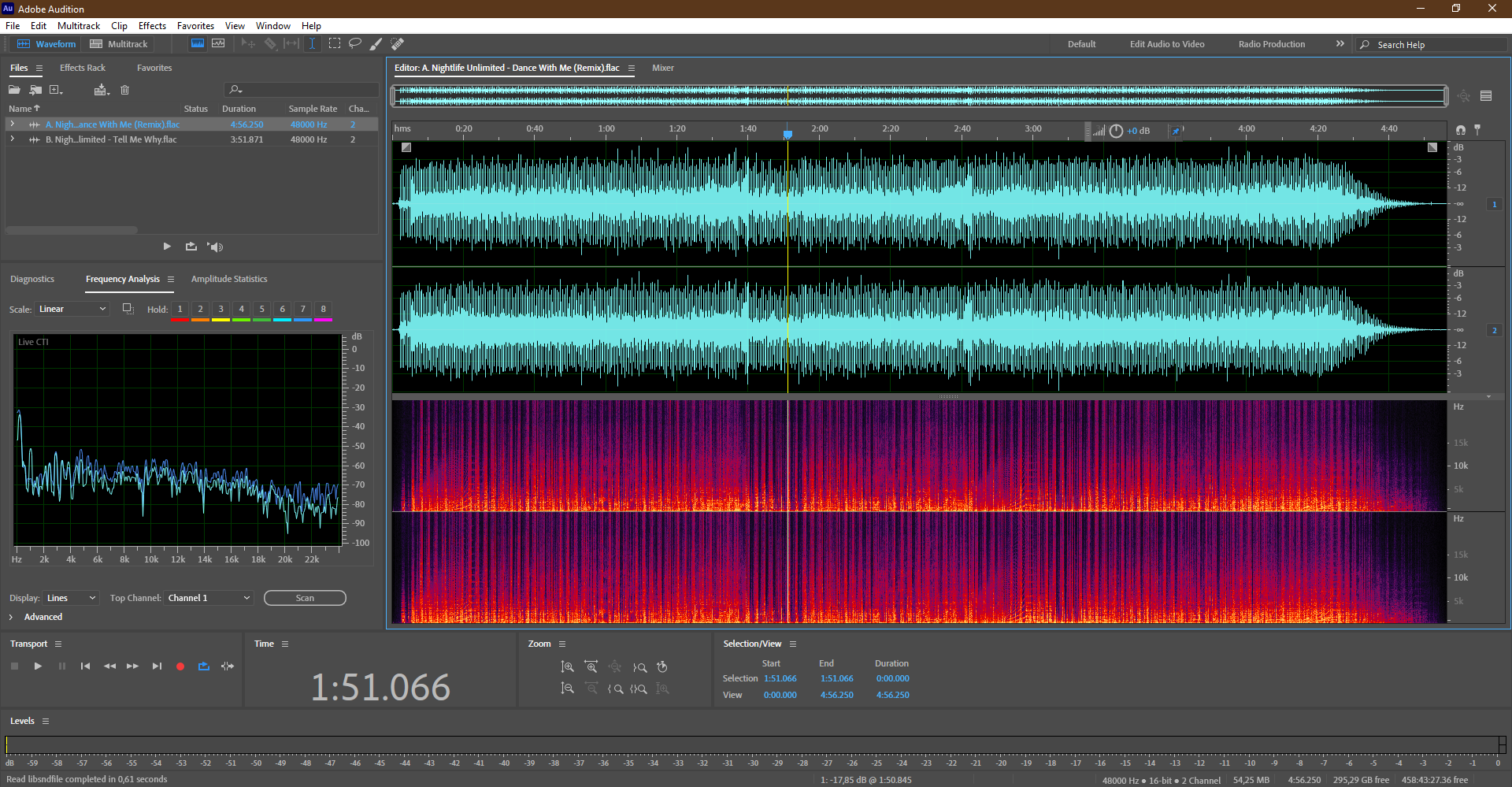This screenshot has height=787, width=1512.
Task: Expand the Tell Me Why.flac file row
Action: 12,139
